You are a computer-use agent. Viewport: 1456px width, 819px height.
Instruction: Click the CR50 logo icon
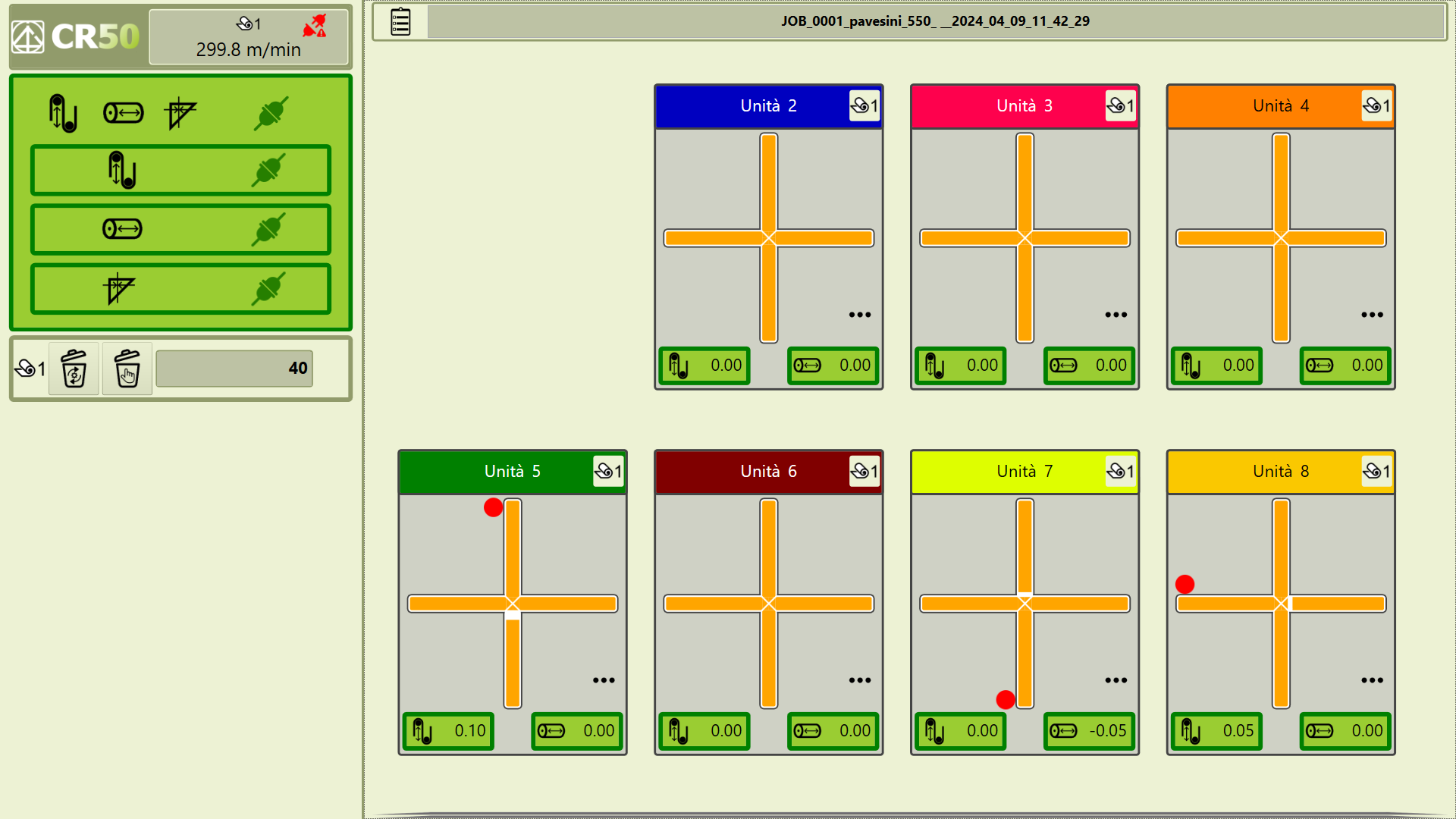(28, 36)
